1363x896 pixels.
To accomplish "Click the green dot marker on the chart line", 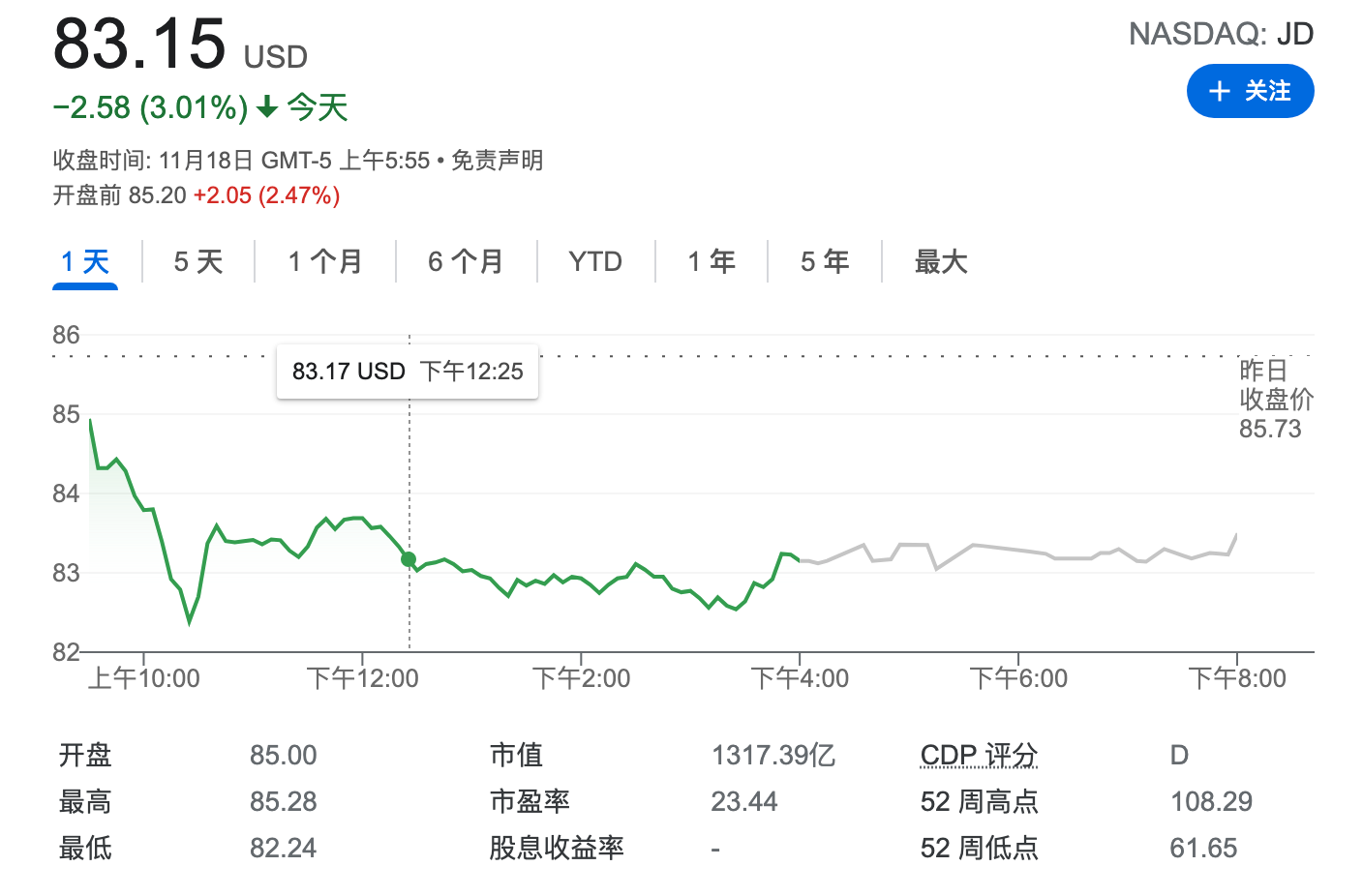I will [408, 558].
